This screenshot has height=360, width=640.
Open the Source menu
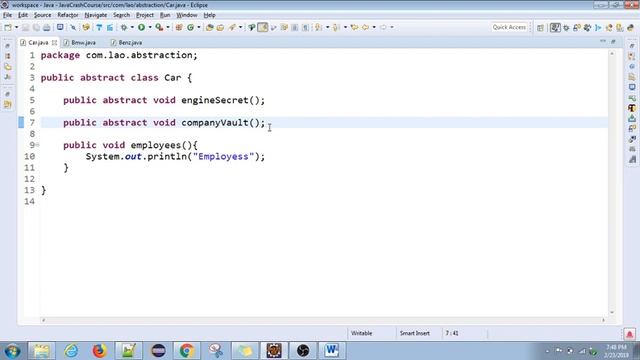42,15
